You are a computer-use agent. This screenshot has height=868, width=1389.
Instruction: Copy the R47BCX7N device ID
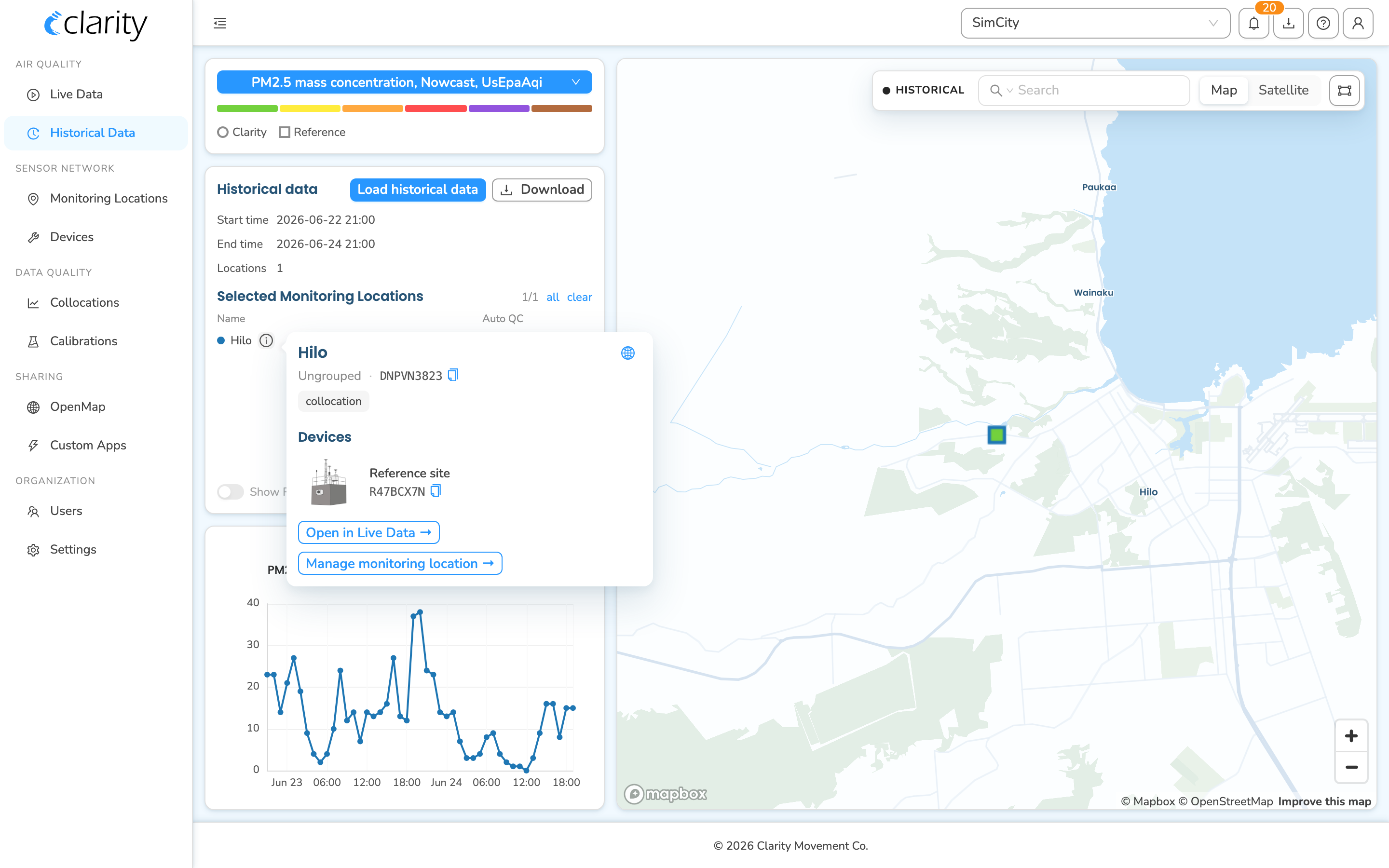[x=436, y=491]
